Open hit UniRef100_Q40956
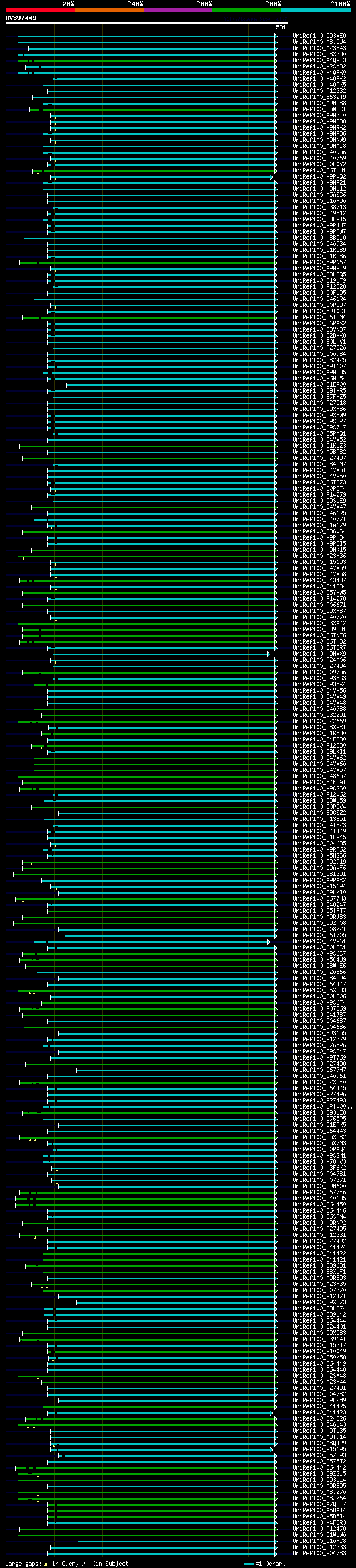Image resolution: width=356 pixels, height=1568 pixels. click(x=319, y=152)
